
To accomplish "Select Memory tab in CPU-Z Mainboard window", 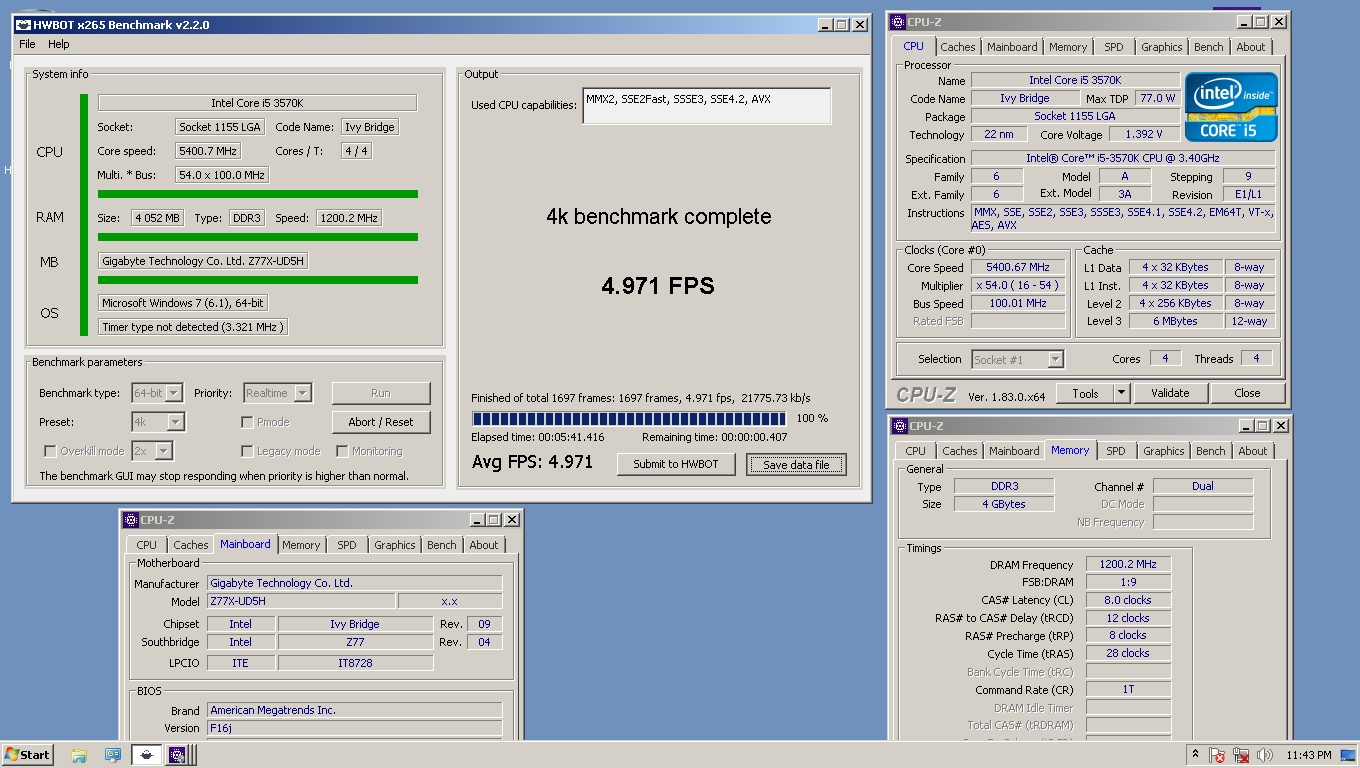I will click(x=301, y=545).
